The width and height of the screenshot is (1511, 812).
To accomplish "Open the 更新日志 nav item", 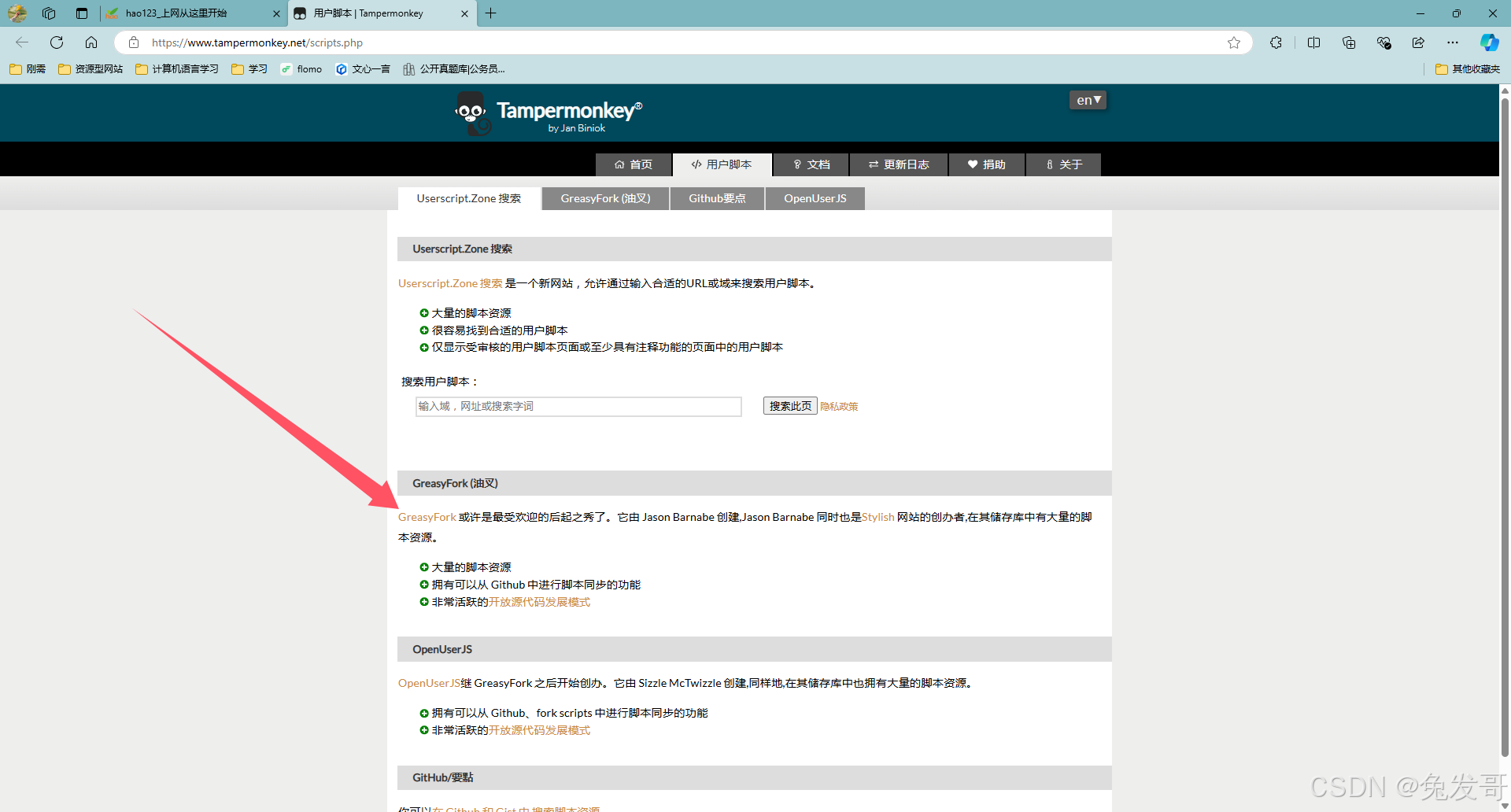I will pos(899,164).
